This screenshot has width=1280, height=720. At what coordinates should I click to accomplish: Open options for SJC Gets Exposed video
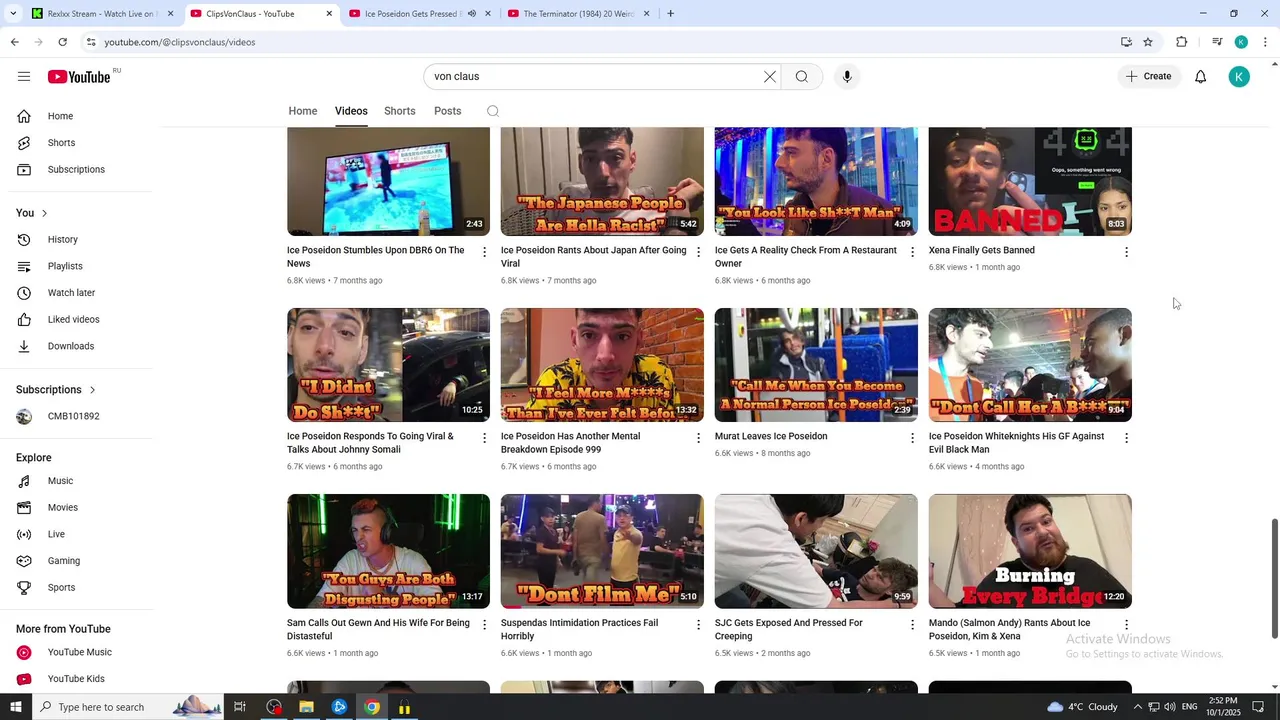pos(912,624)
